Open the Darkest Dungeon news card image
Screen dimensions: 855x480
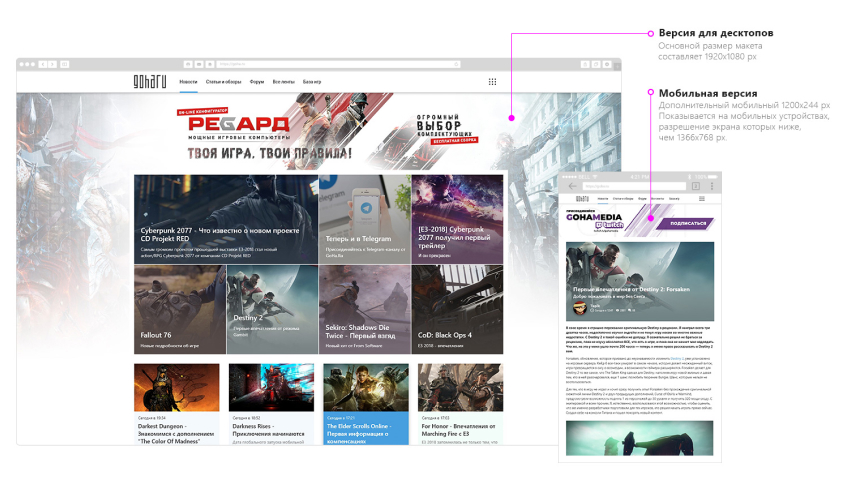point(177,387)
